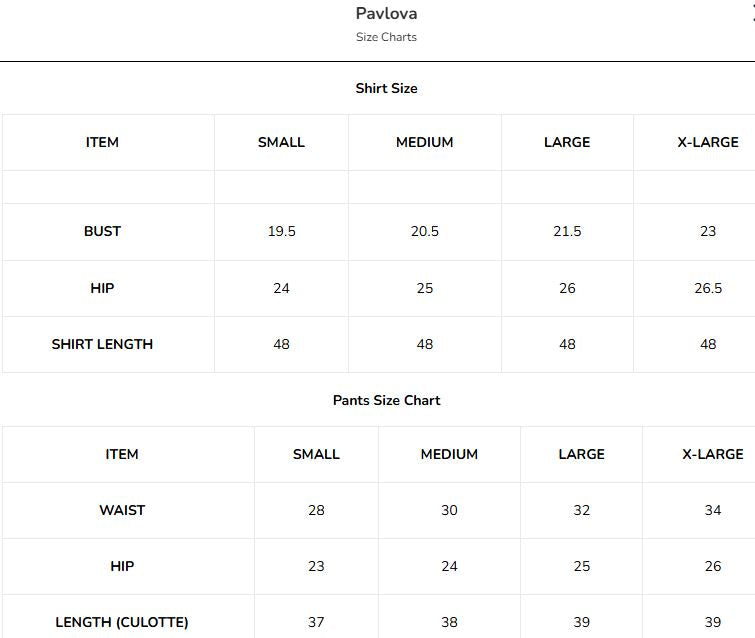The height and width of the screenshot is (638, 755).
Task: Select the 26.5 hip value for X-Large
Action: pos(708,288)
